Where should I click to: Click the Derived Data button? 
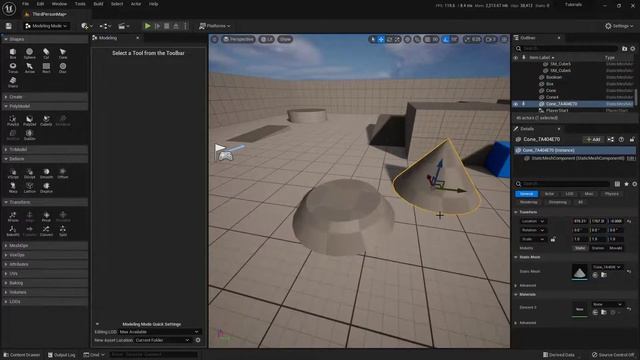(559, 355)
